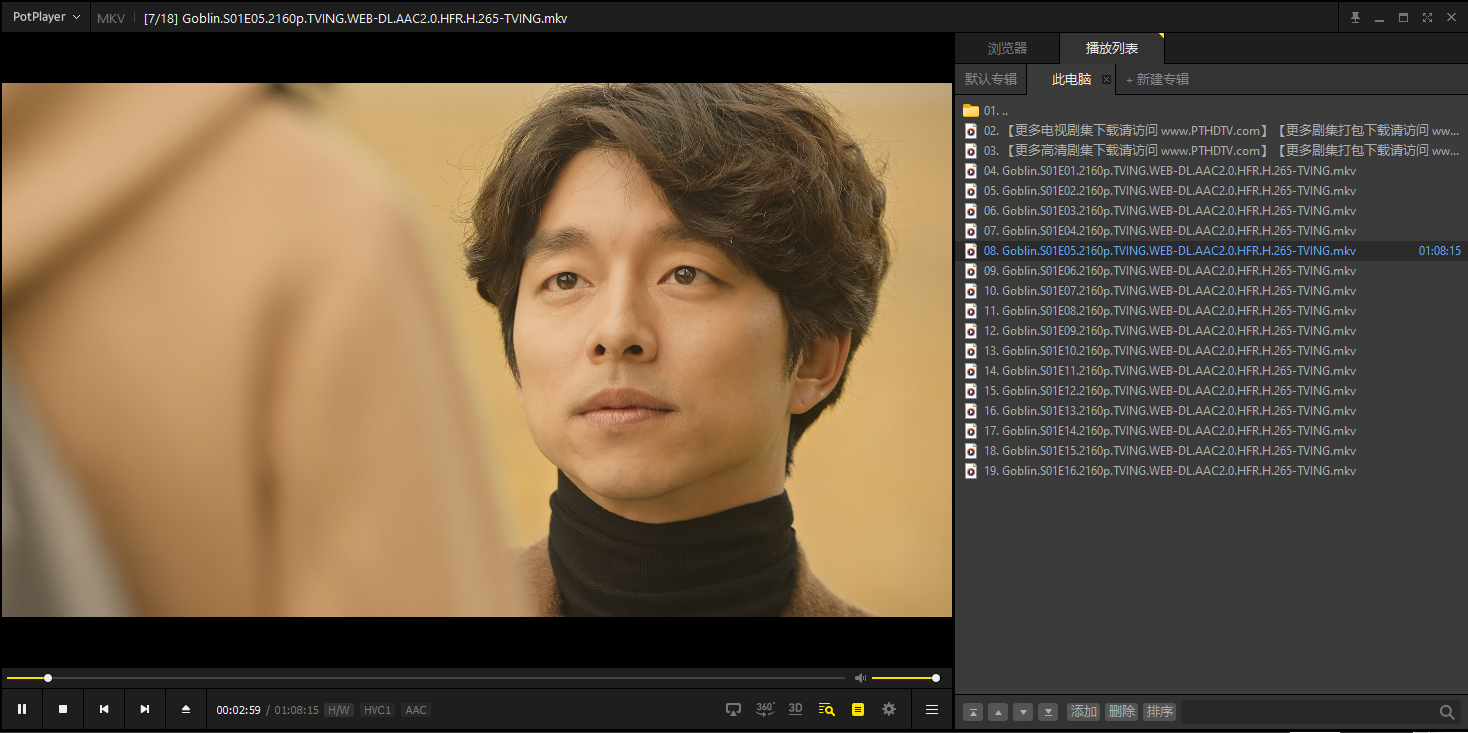The width and height of the screenshot is (1468, 733).
Task: Move selected playlist item up
Action: [x=998, y=712]
